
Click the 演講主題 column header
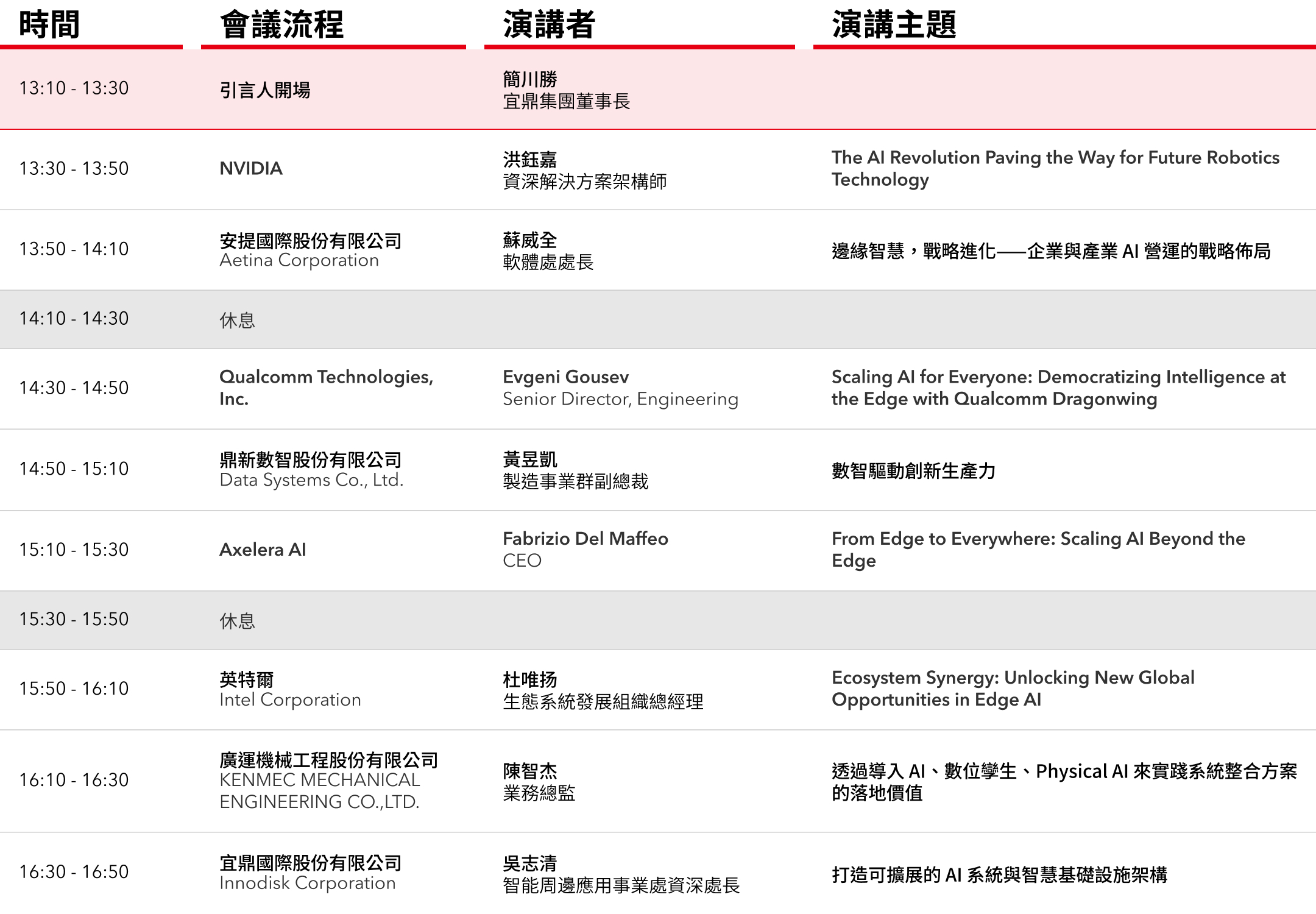pos(894,25)
